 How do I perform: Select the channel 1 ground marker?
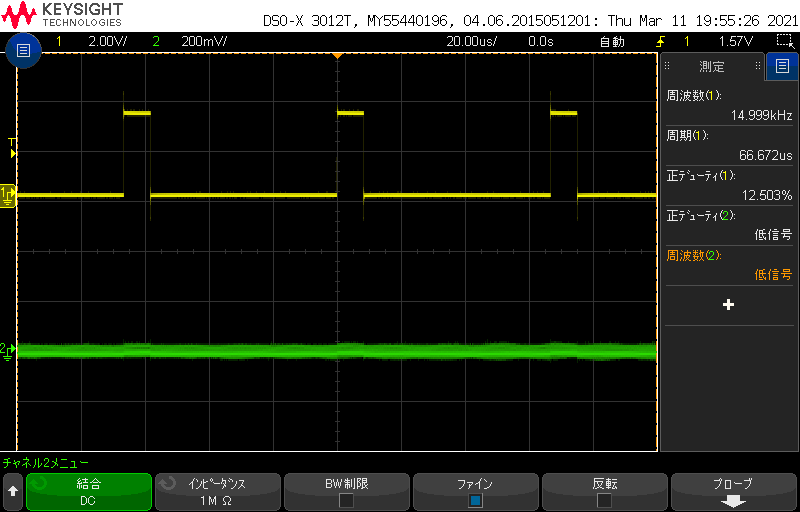tap(8, 193)
